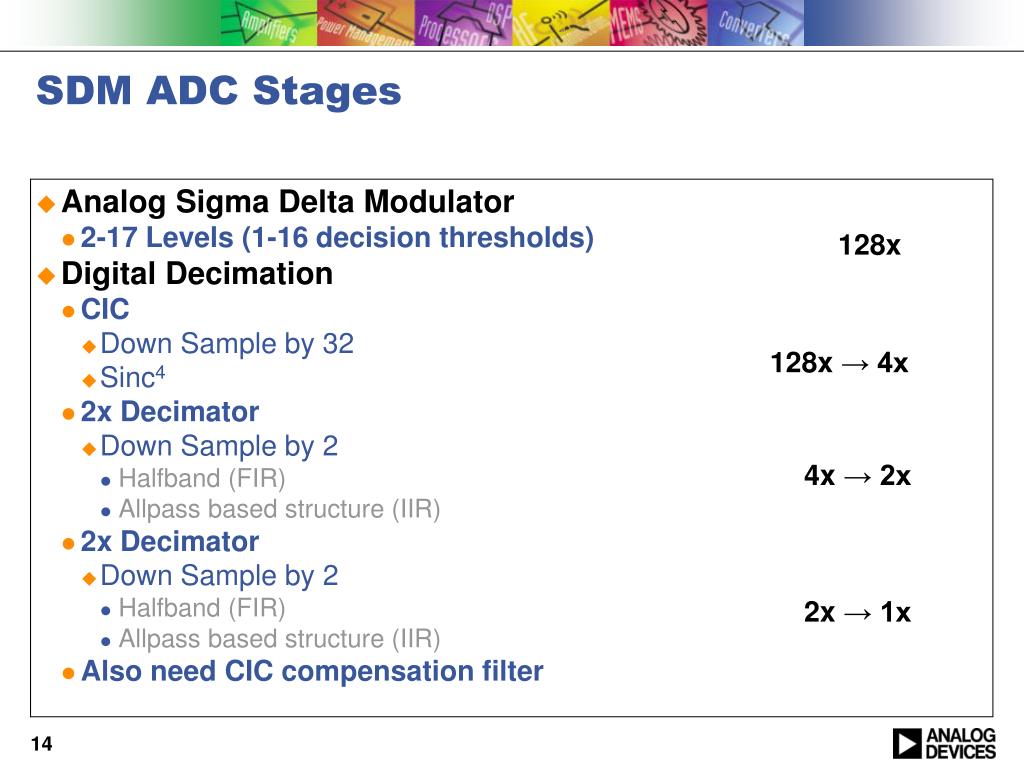Click slide number 14
The image size is (1024, 768).
coord(41,744)
